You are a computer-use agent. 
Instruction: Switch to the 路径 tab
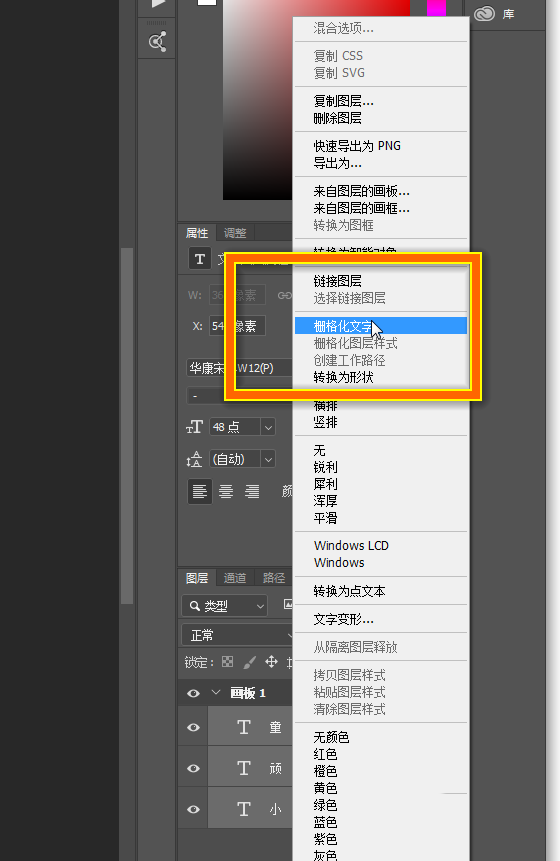coord(274,578)
